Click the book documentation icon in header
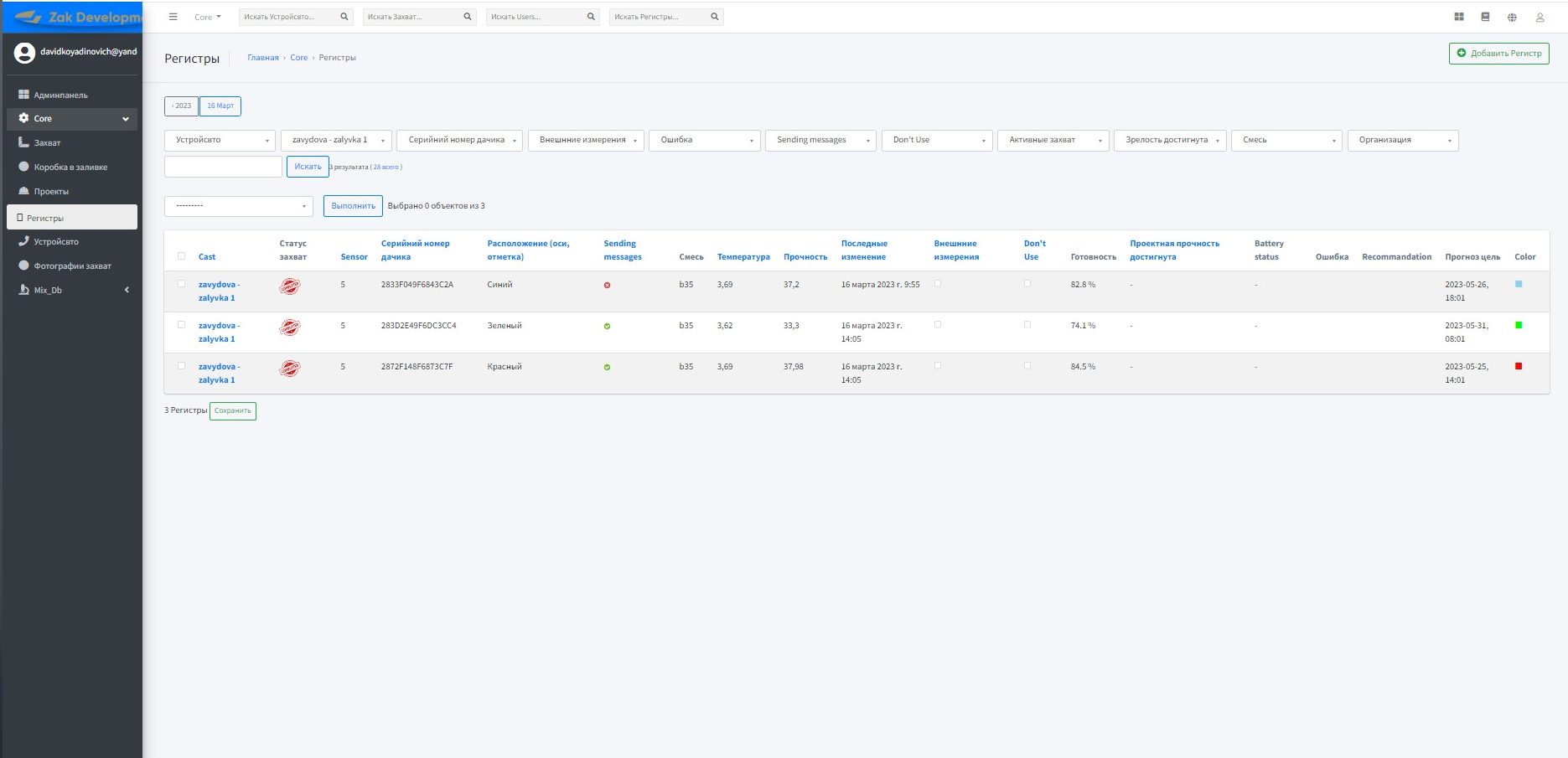The width and height of the screenshot is (1568, 758). [1485, 17]
